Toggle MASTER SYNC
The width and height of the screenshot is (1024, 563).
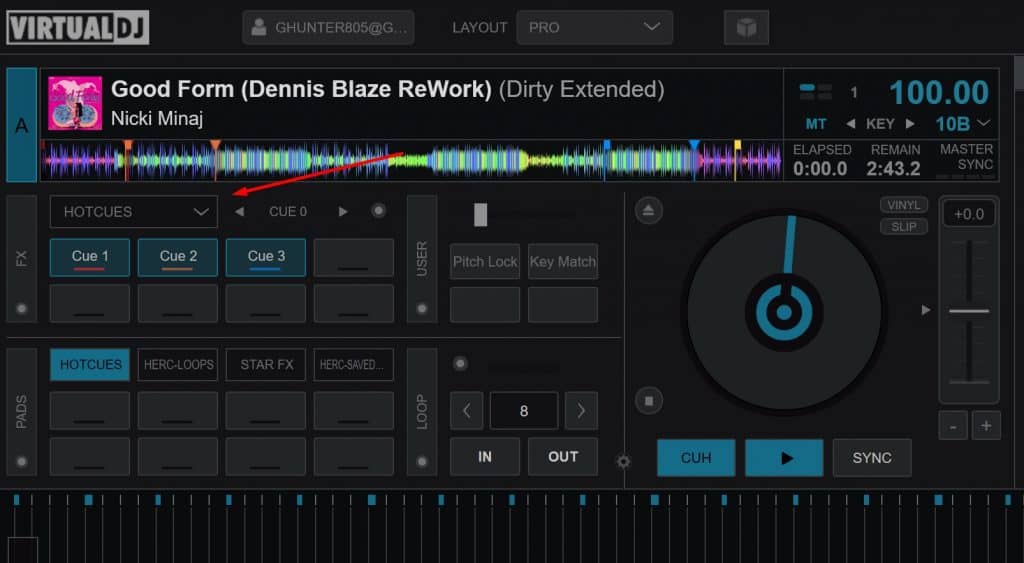(967, 157)
